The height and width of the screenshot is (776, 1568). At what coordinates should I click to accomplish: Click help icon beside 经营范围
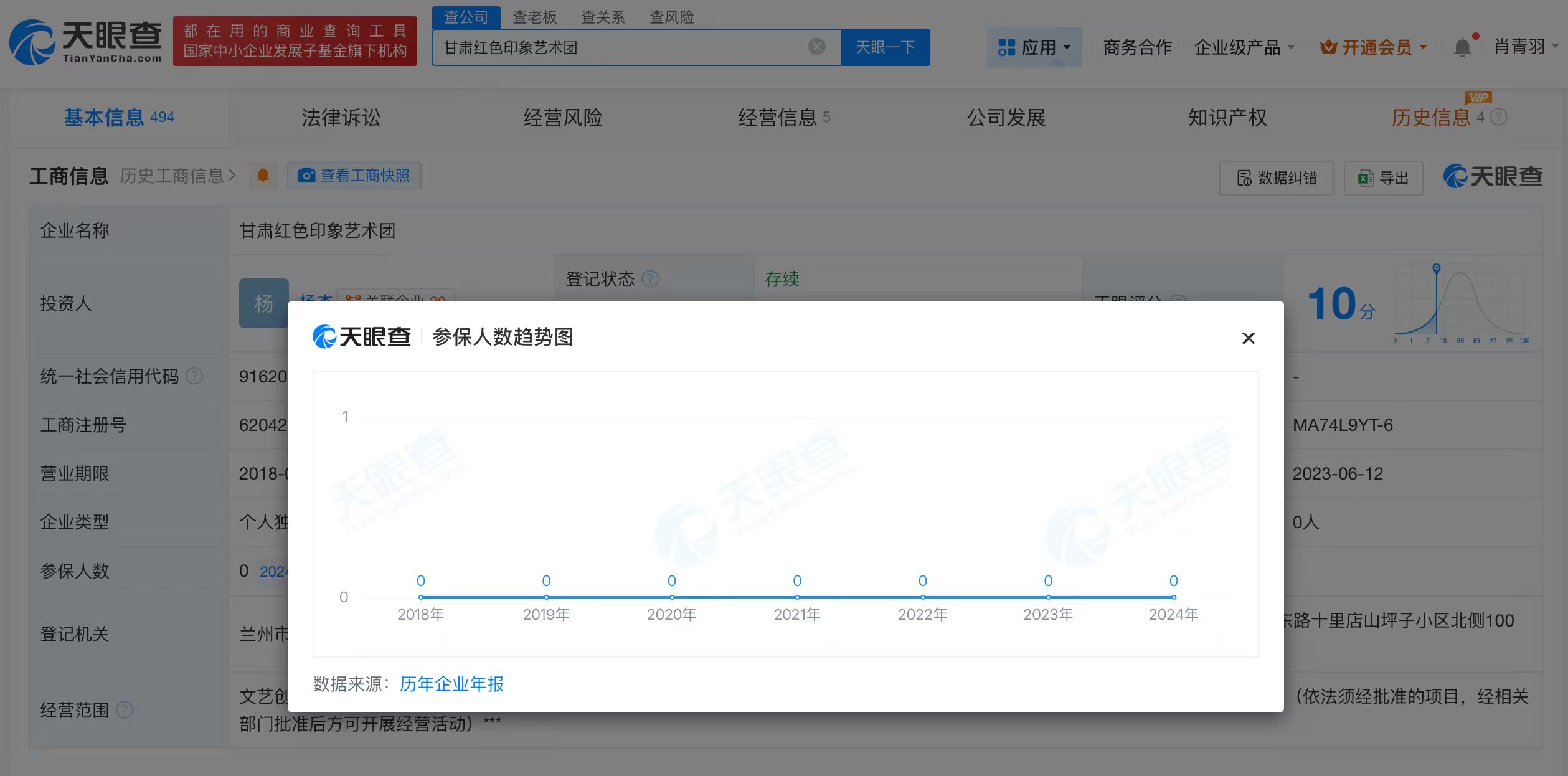(x=125, y=710)
